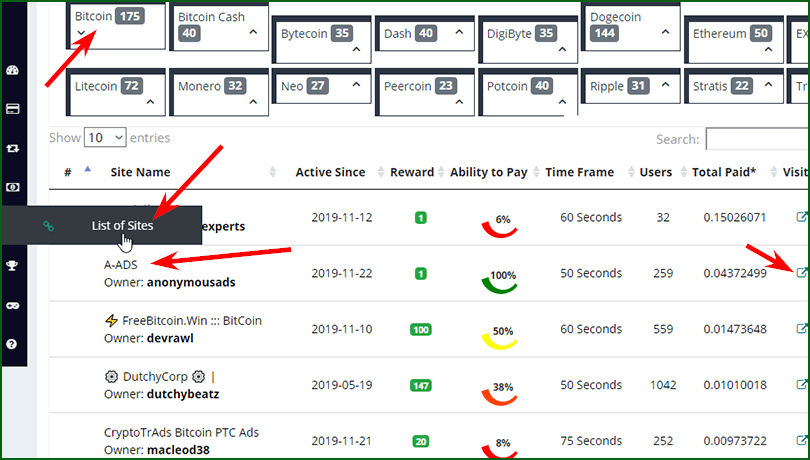Collapse the Bitcoin 175 panel chevron

(x=81, y=33)
